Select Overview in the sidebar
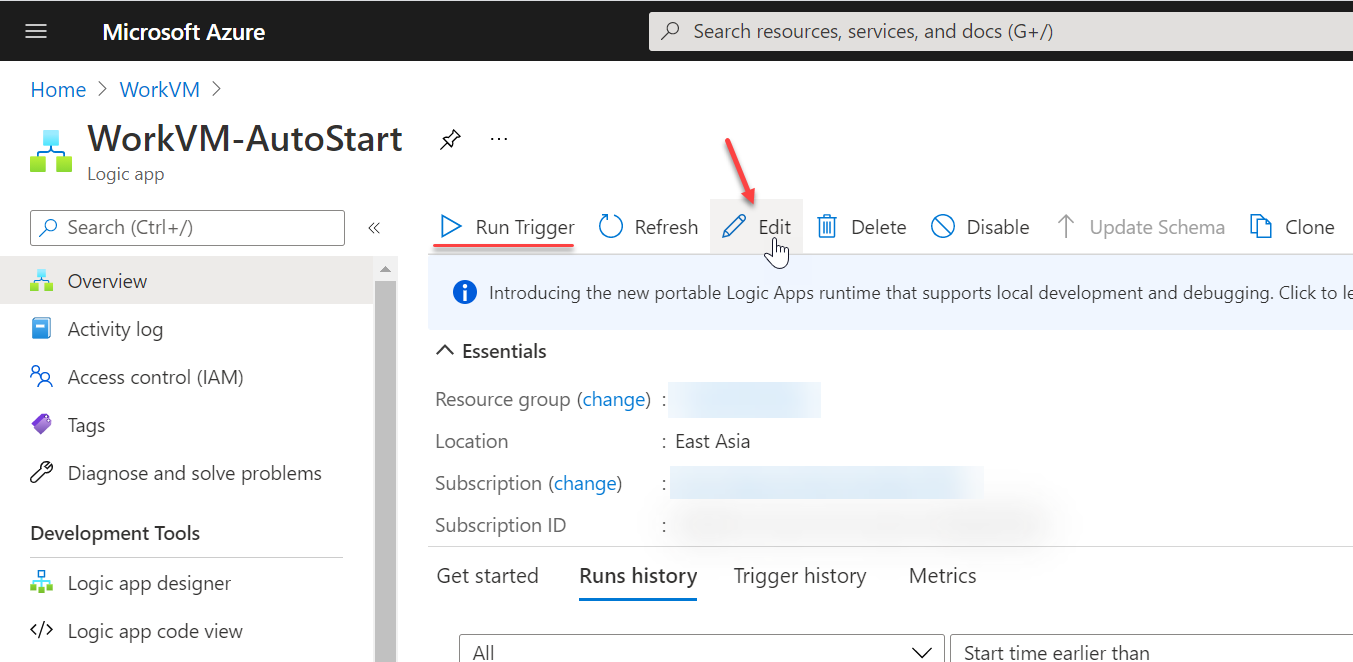This screenshot has height=662, width=1353. coord(187,281)
